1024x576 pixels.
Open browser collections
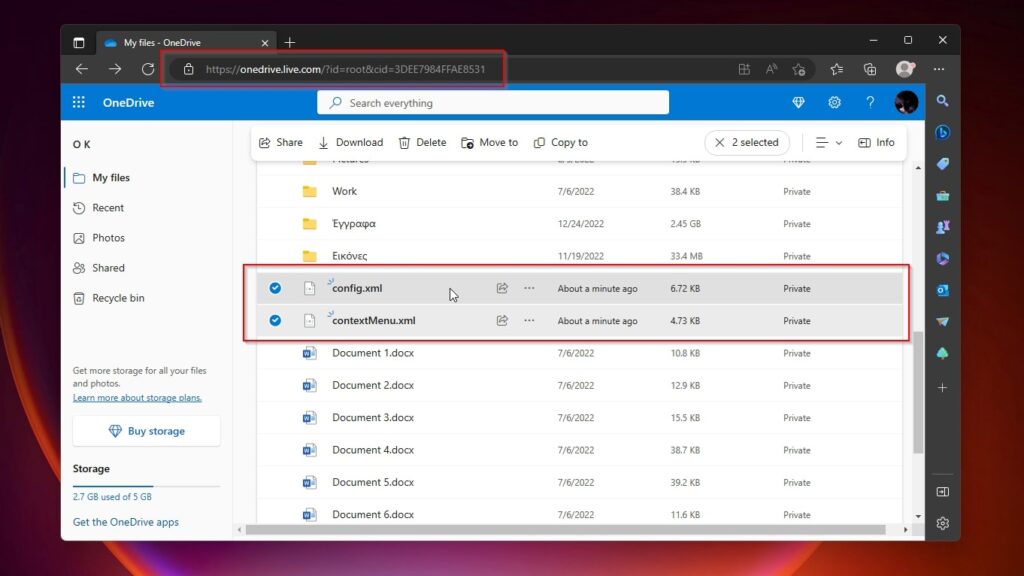[x=870, y=69]
